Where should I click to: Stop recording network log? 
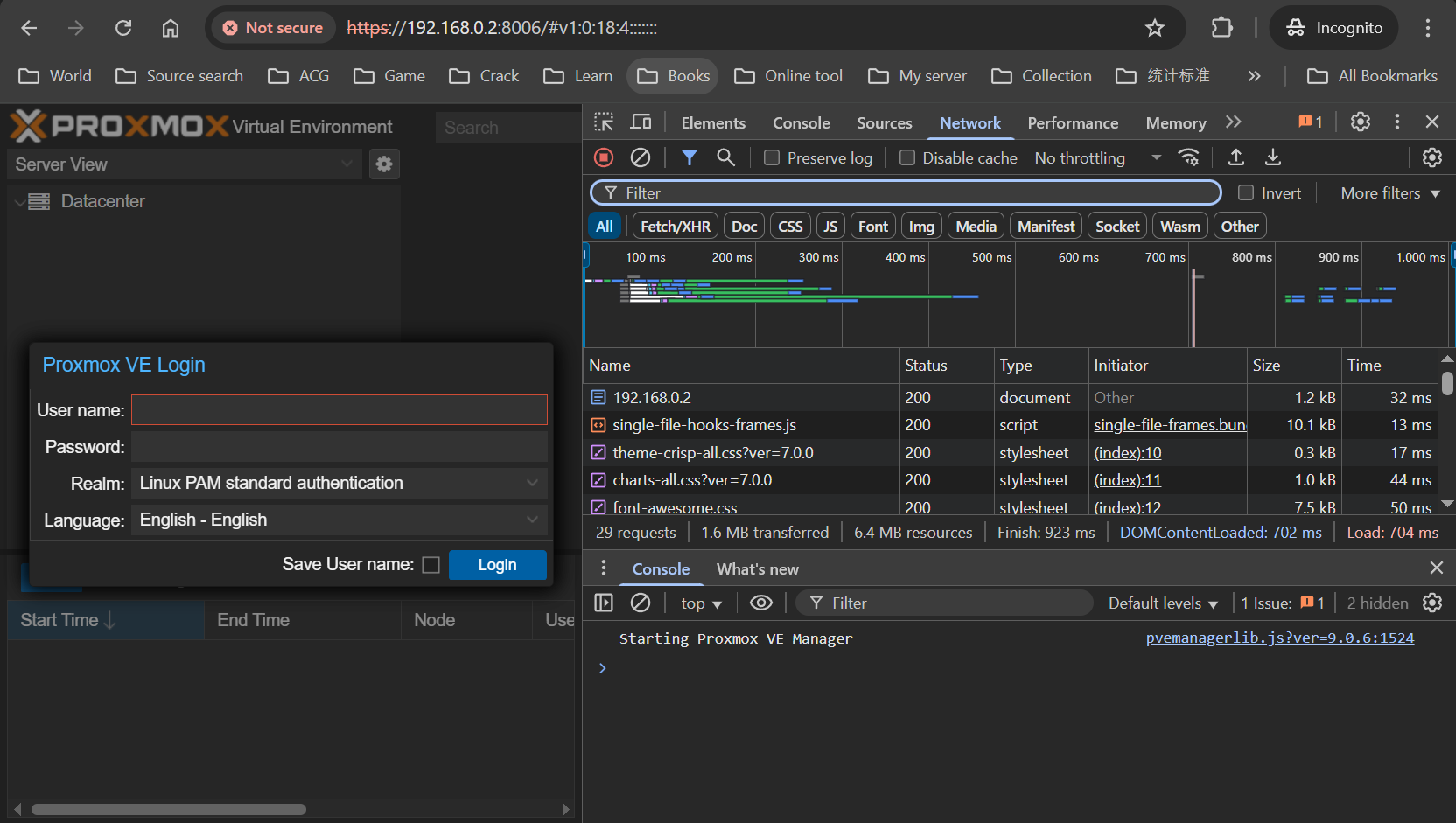click(604, 157)
